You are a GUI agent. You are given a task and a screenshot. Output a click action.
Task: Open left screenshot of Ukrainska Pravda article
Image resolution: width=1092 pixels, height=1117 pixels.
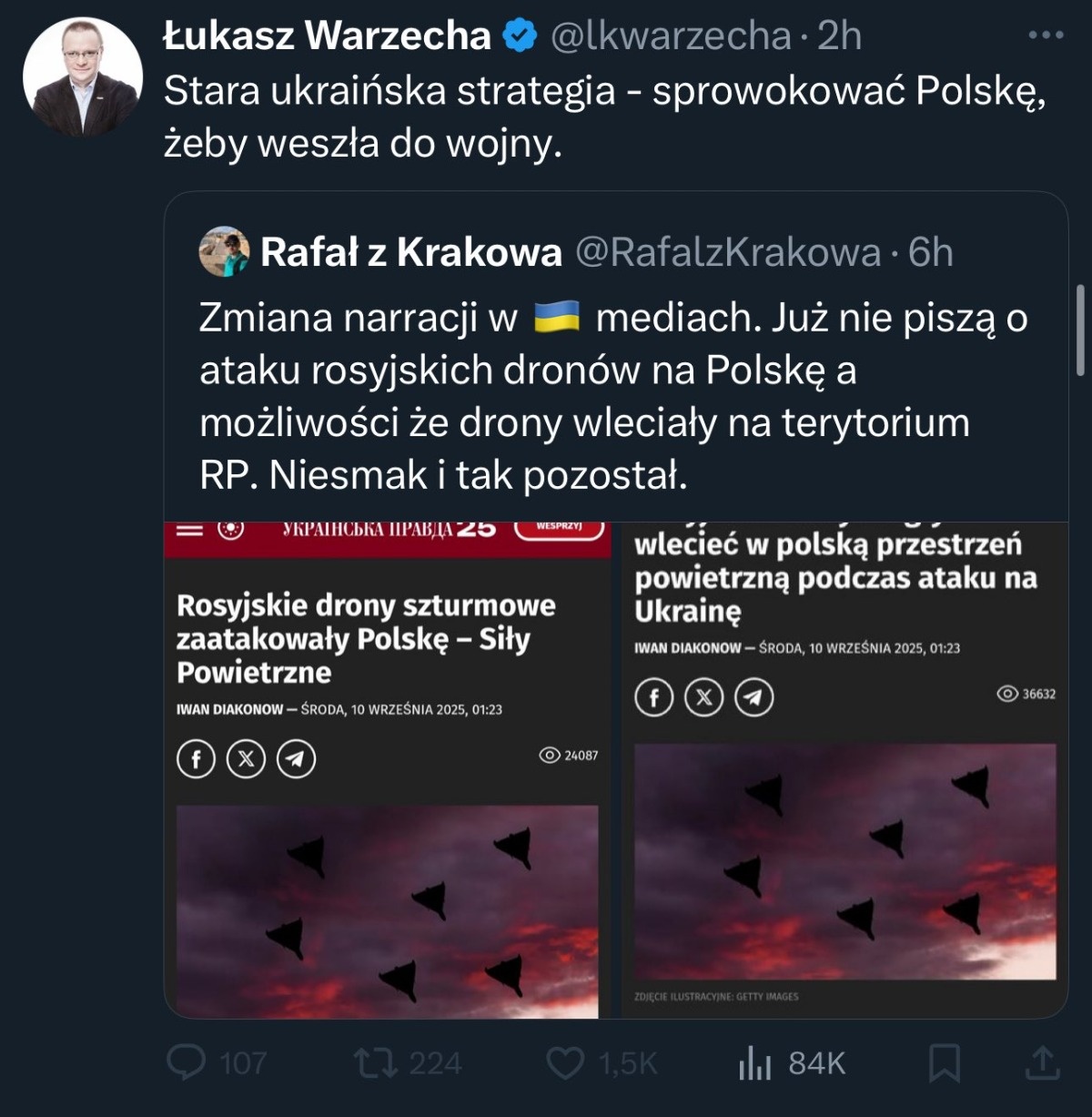tap(388, 770)
